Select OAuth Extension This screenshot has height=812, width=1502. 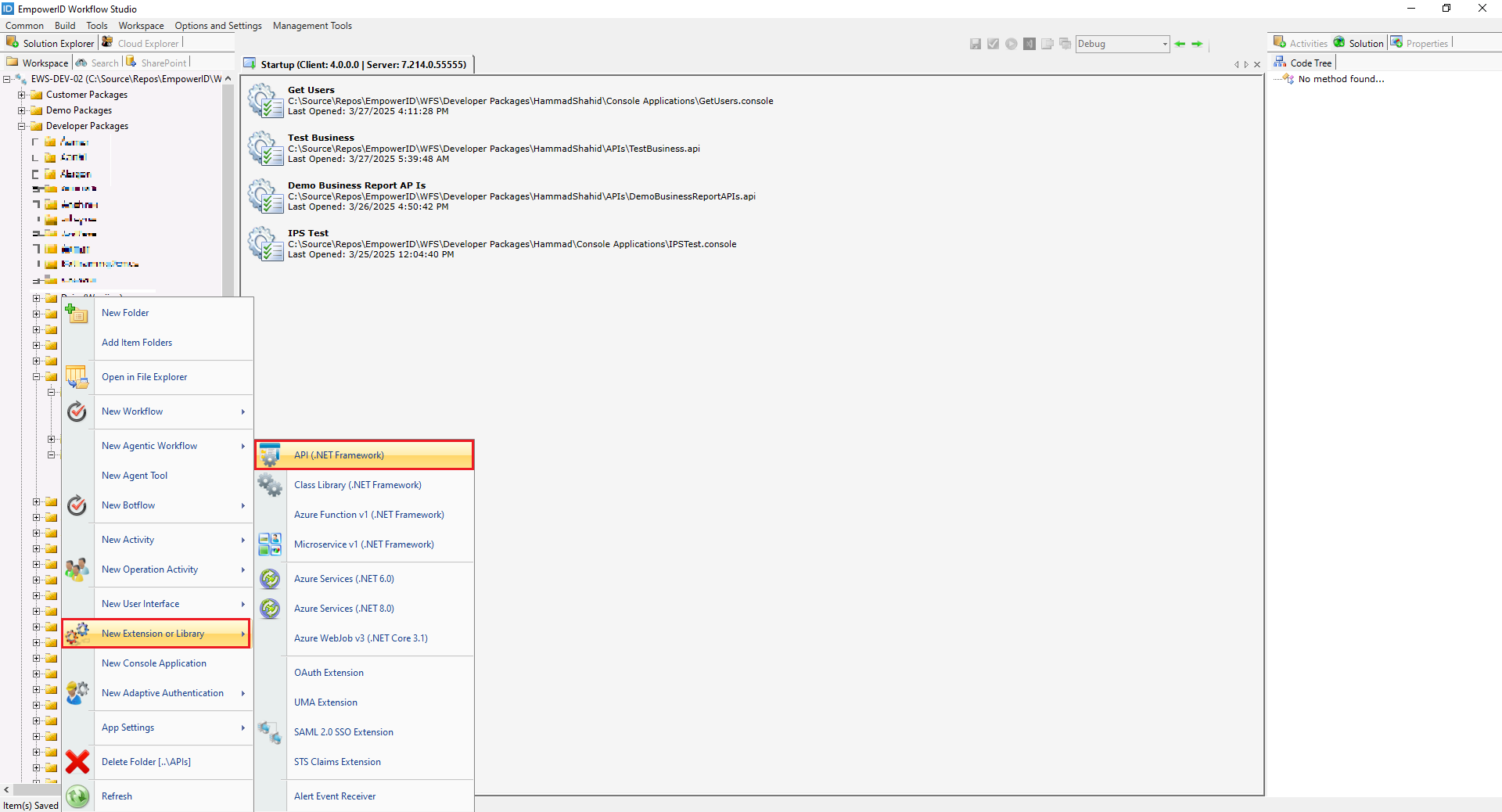pos(329,673)
